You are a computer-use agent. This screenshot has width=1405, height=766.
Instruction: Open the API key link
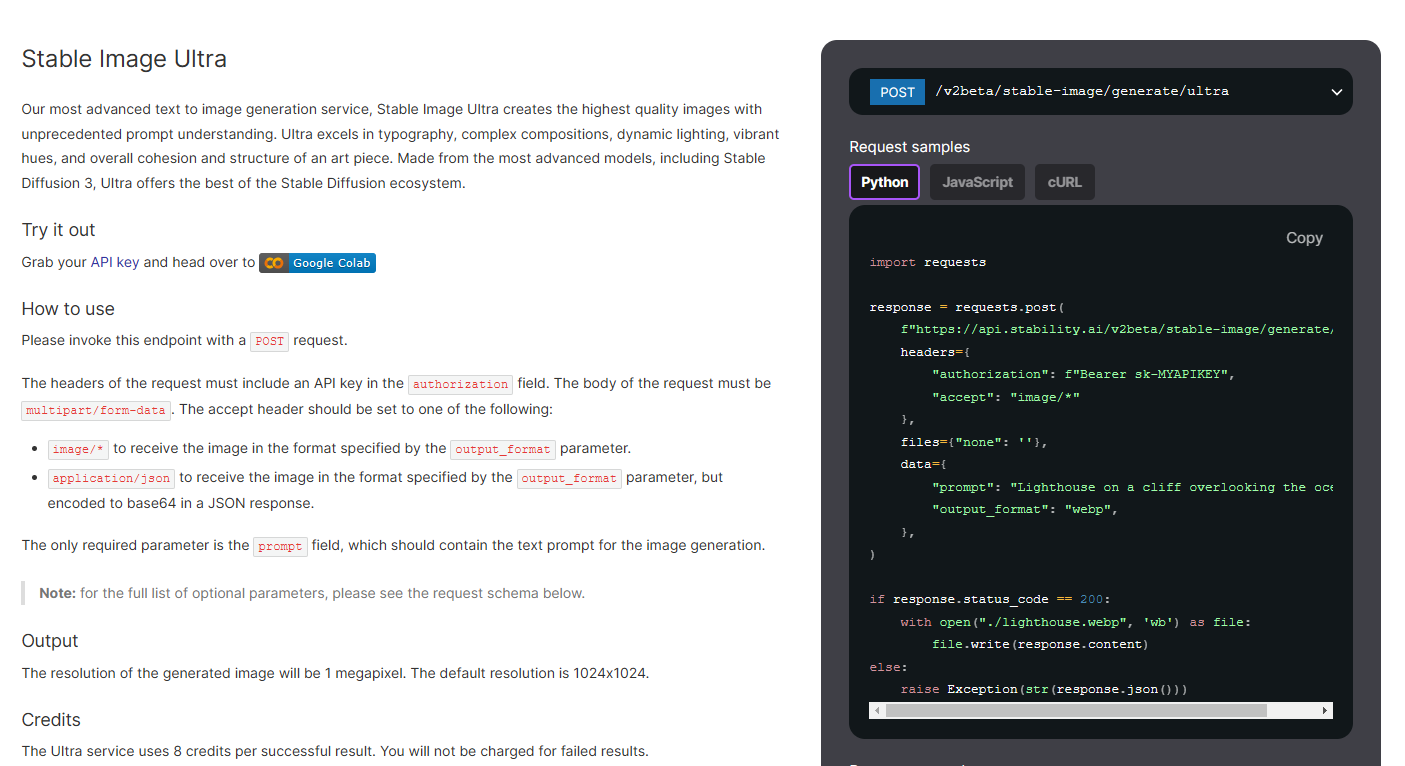(115, 262)
